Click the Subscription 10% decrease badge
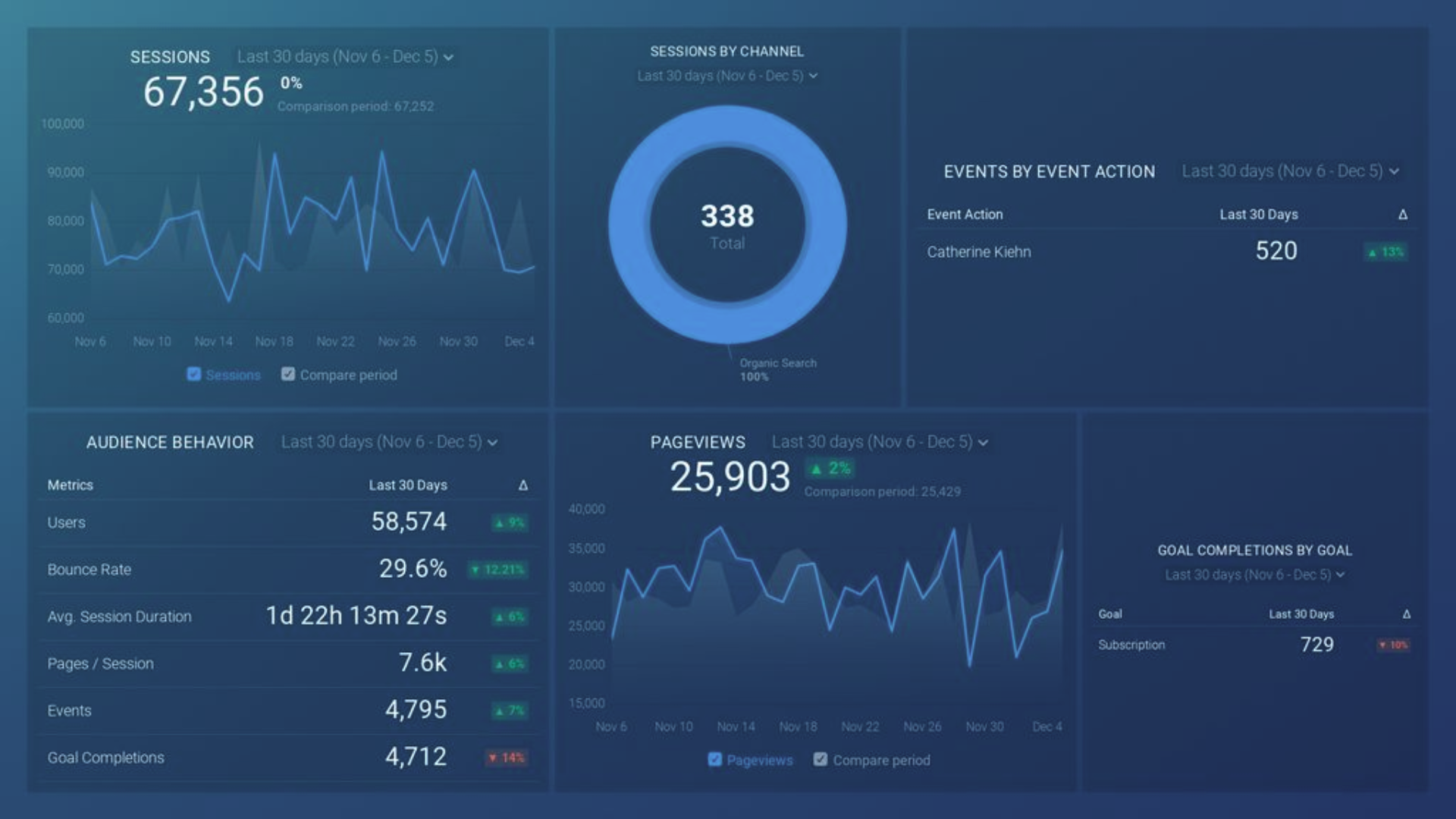The width and height of the screenshot is (1456, 819). 1394,645
